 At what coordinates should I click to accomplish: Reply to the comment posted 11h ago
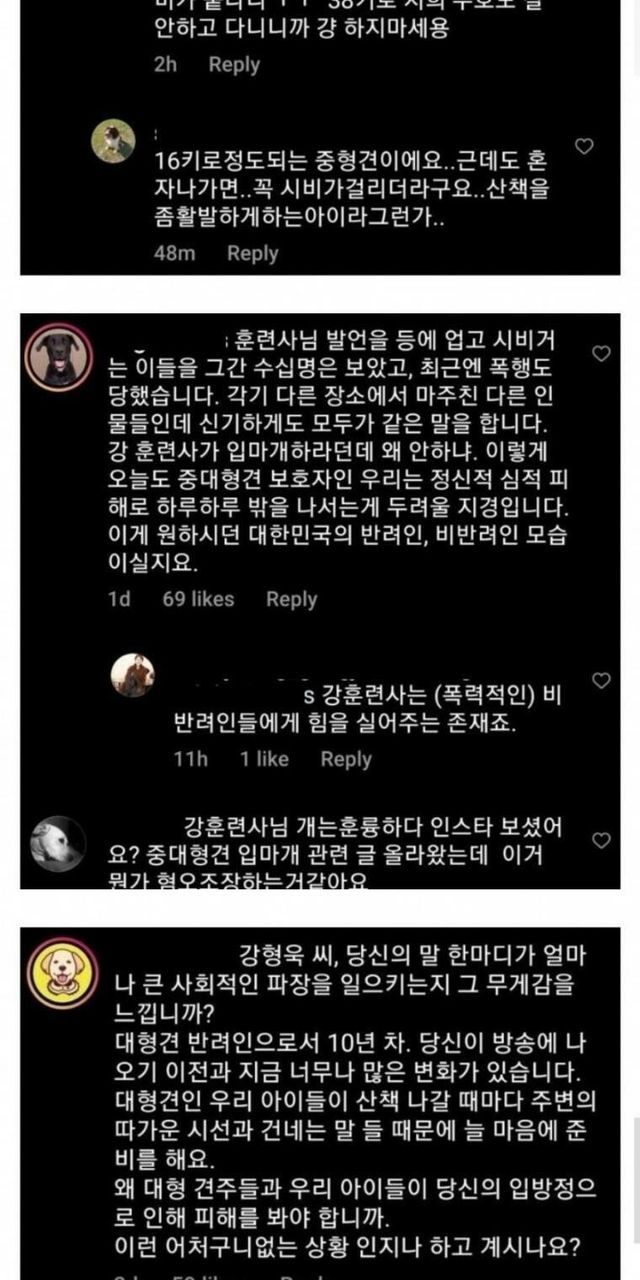tap(346, 759)
